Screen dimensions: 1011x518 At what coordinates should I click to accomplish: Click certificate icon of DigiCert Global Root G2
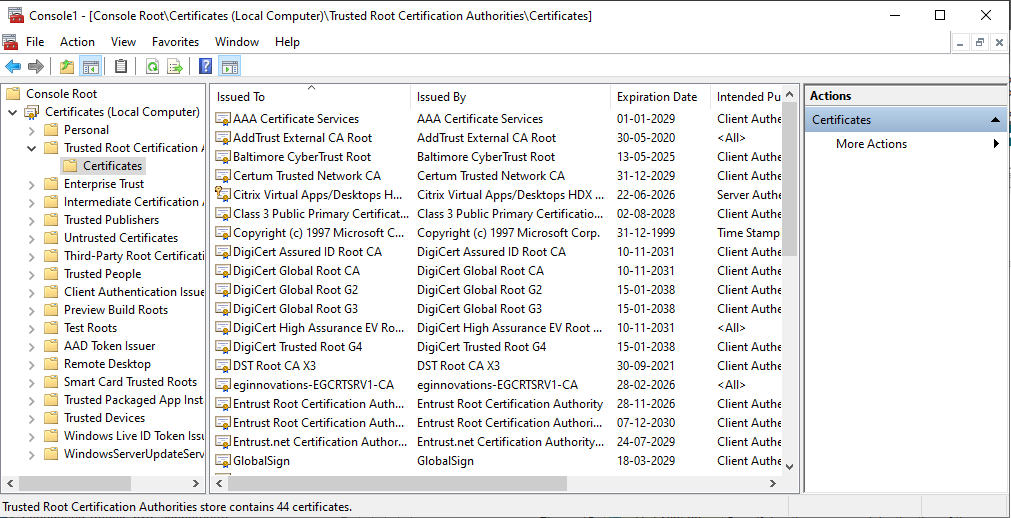coord(222,290)
